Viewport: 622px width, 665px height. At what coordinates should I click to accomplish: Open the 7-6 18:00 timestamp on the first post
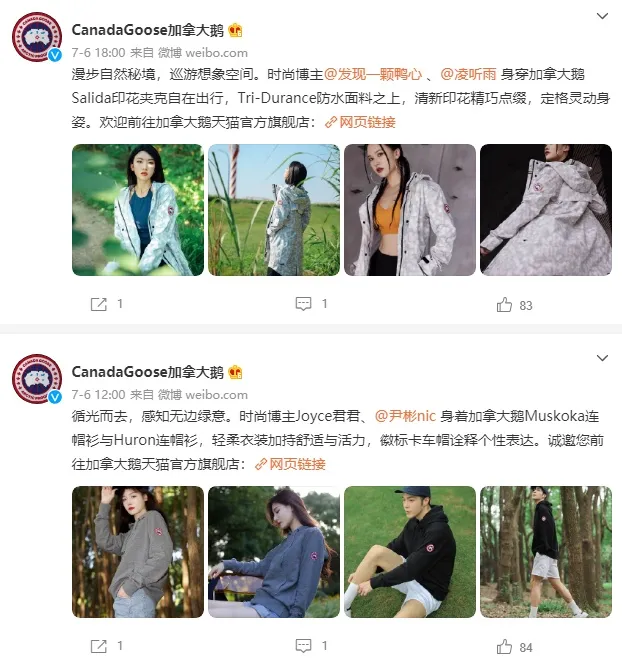point(98,53)
